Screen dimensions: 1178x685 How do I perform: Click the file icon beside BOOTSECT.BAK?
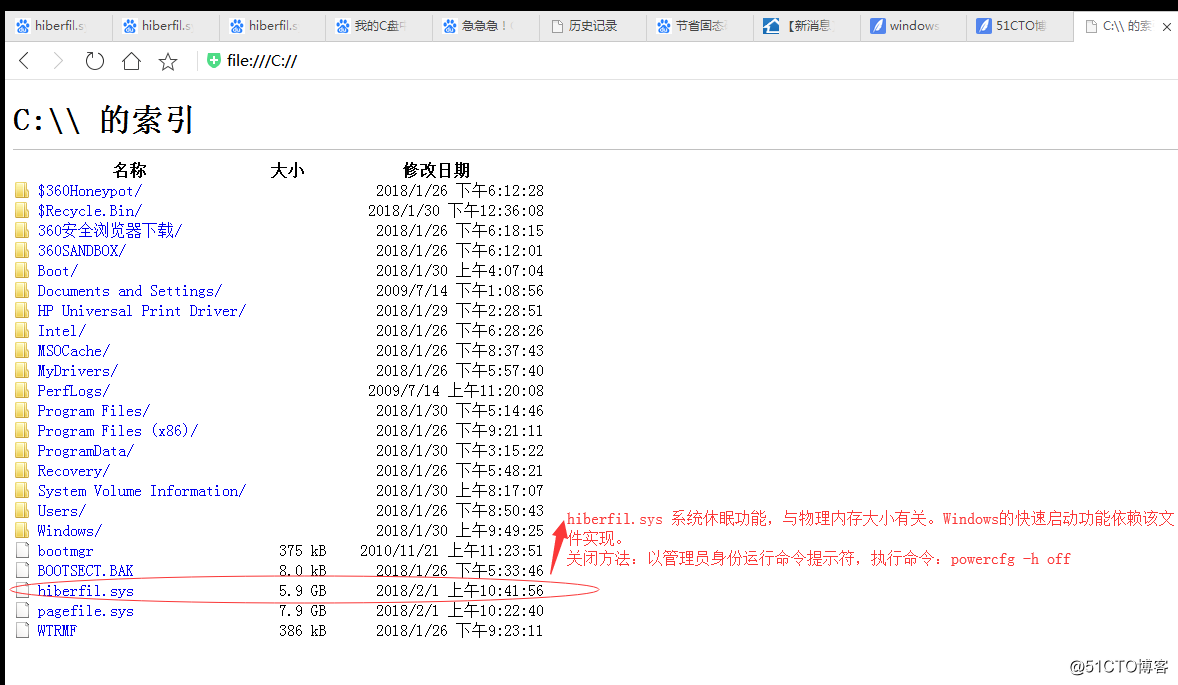[x=23, y=570]
